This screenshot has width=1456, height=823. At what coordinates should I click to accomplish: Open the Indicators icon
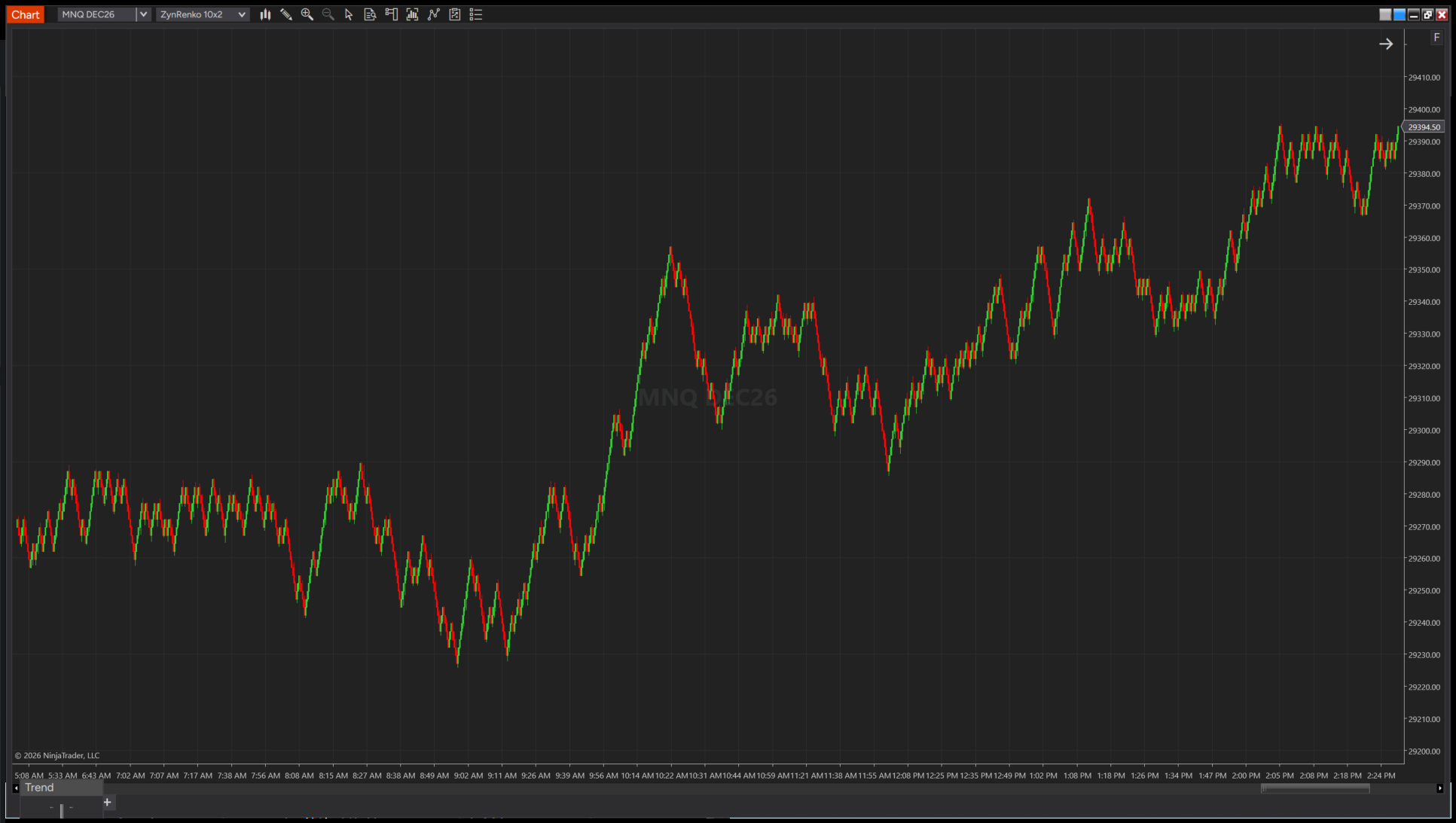pos(433,14)
